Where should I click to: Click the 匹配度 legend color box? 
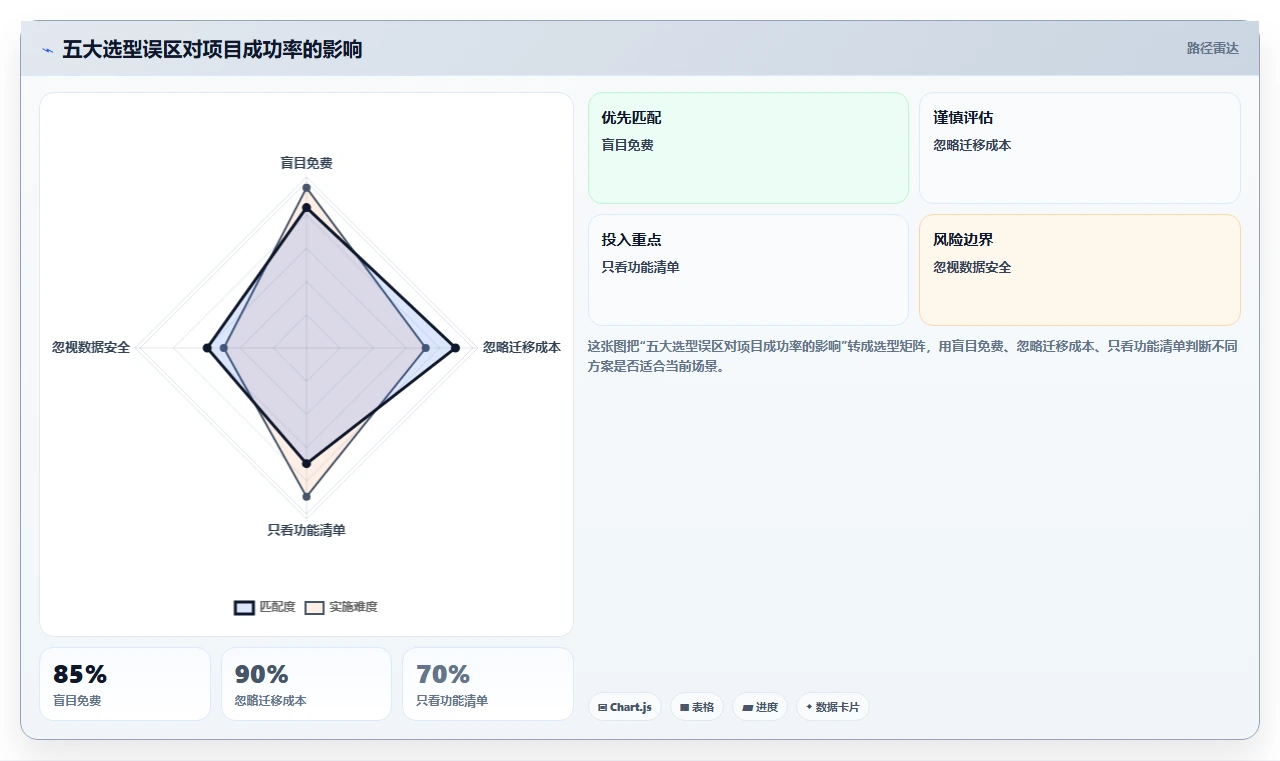pyautogui.click(x=244, y=607)
